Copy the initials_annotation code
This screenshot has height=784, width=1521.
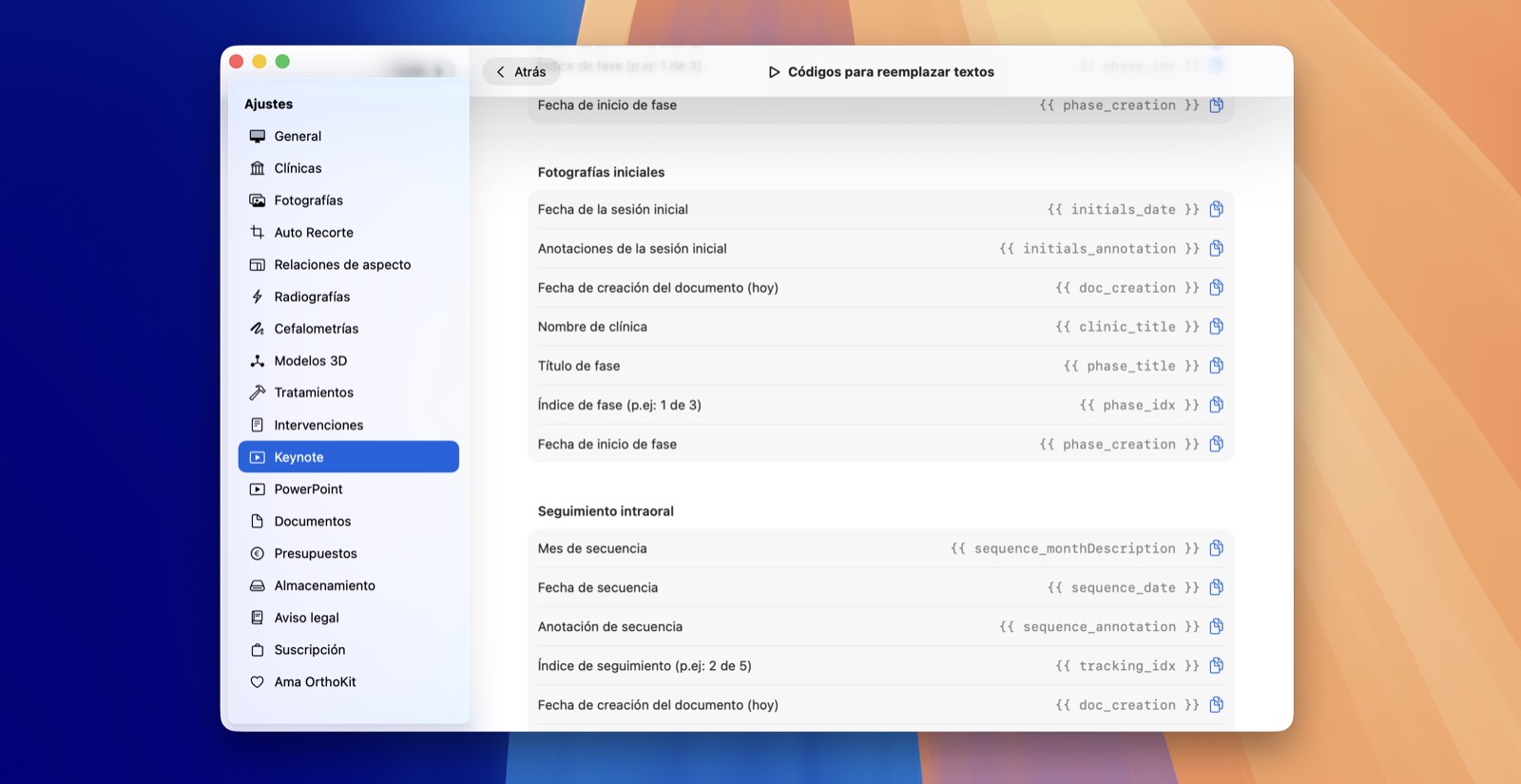[1216, 248]
